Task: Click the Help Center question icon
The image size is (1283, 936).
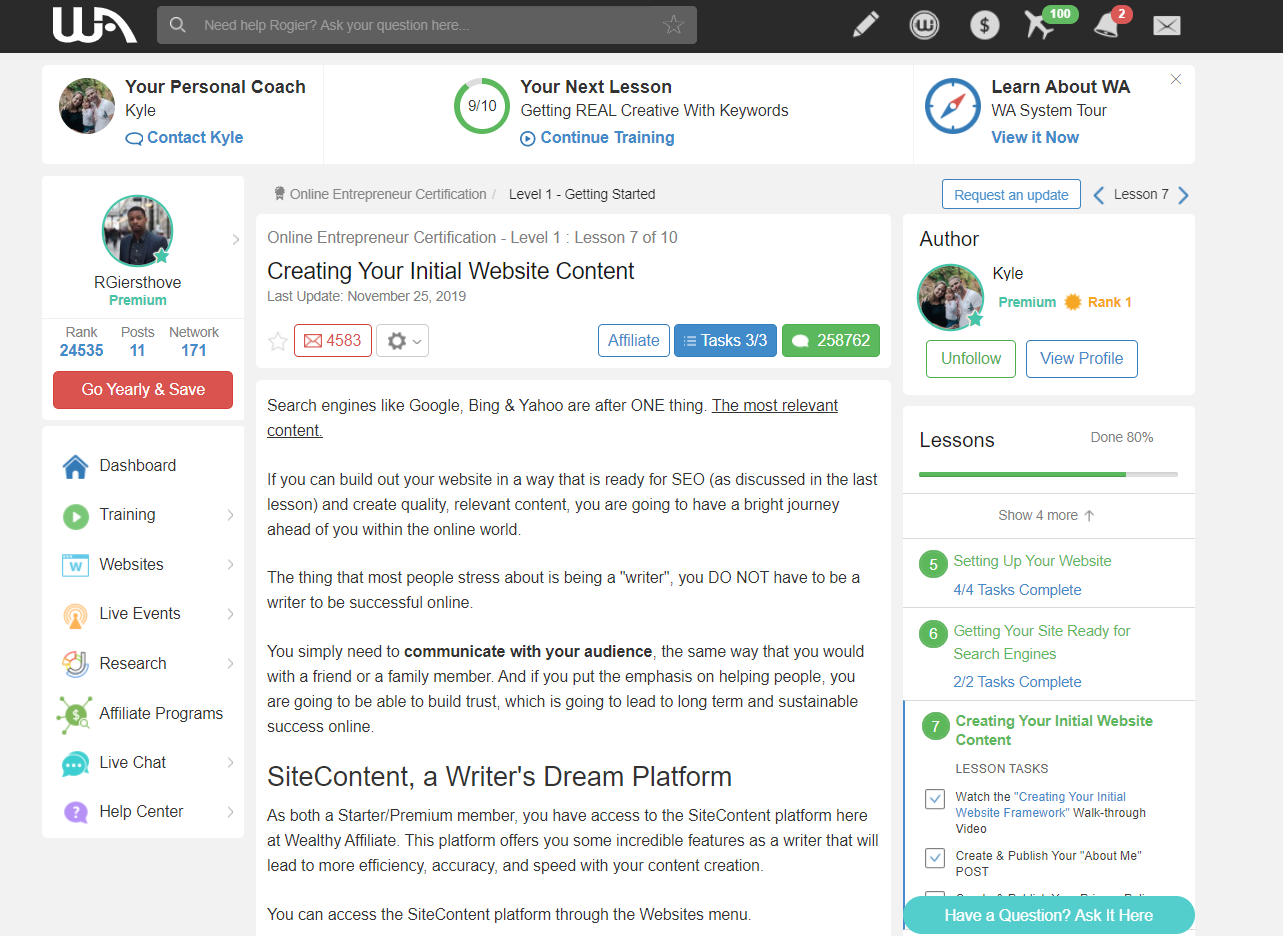Action: point(75,812)
